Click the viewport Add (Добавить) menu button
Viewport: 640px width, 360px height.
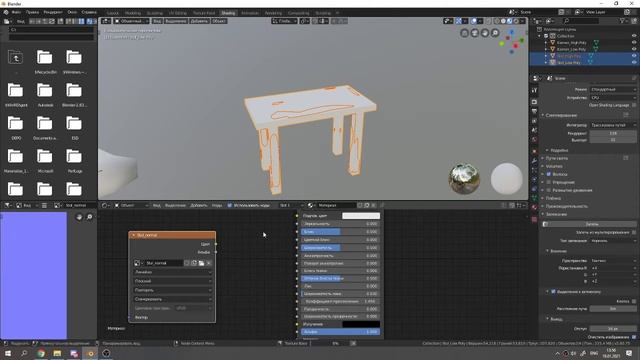[199, 21]
